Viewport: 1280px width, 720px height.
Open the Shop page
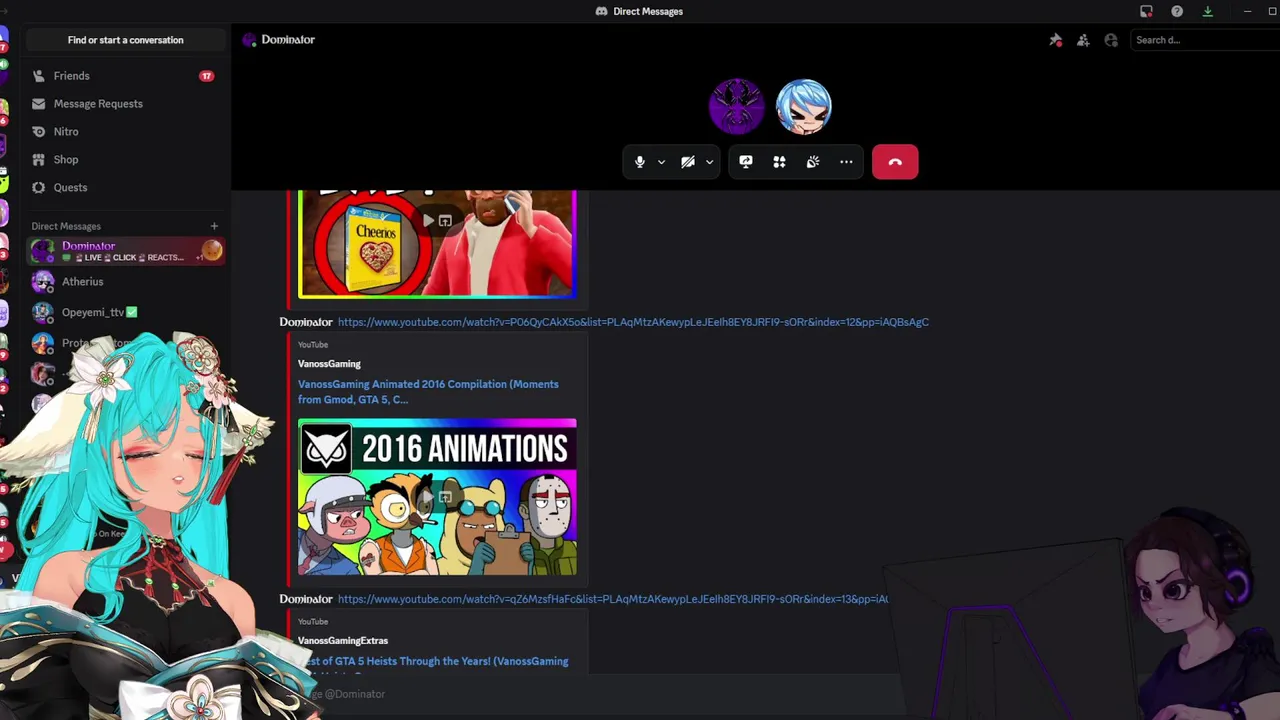[x=126, y=160]
